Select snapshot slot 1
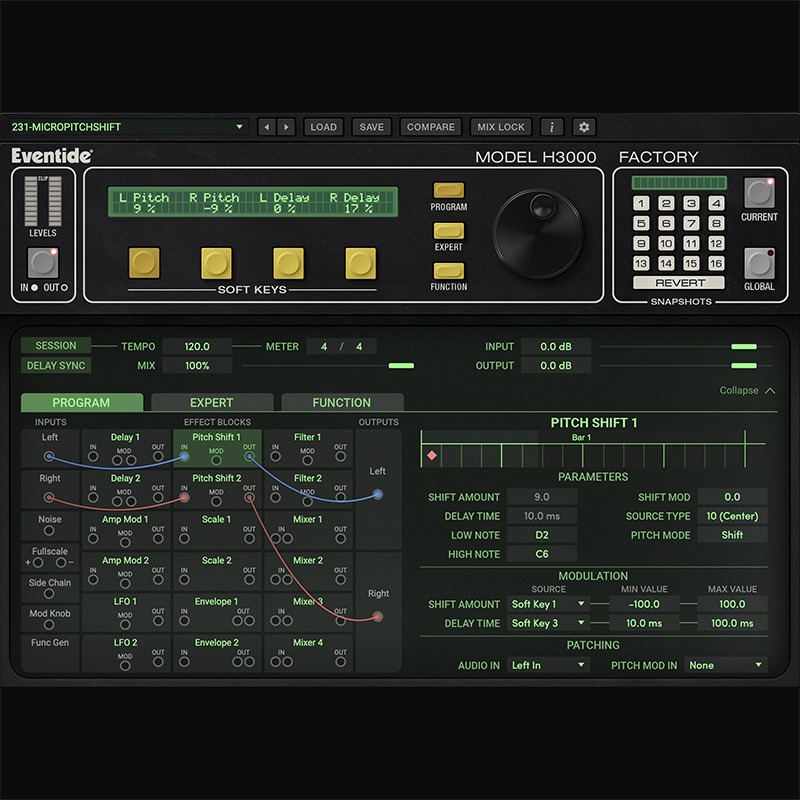The image size is (800, 800). point(641,203)
